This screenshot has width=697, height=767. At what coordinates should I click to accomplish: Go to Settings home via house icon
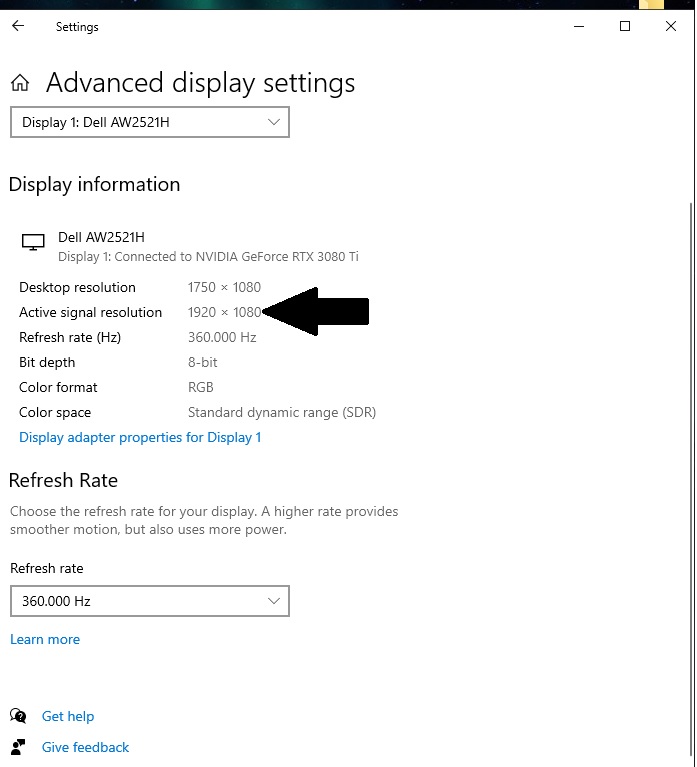click(x=20, y=83)
